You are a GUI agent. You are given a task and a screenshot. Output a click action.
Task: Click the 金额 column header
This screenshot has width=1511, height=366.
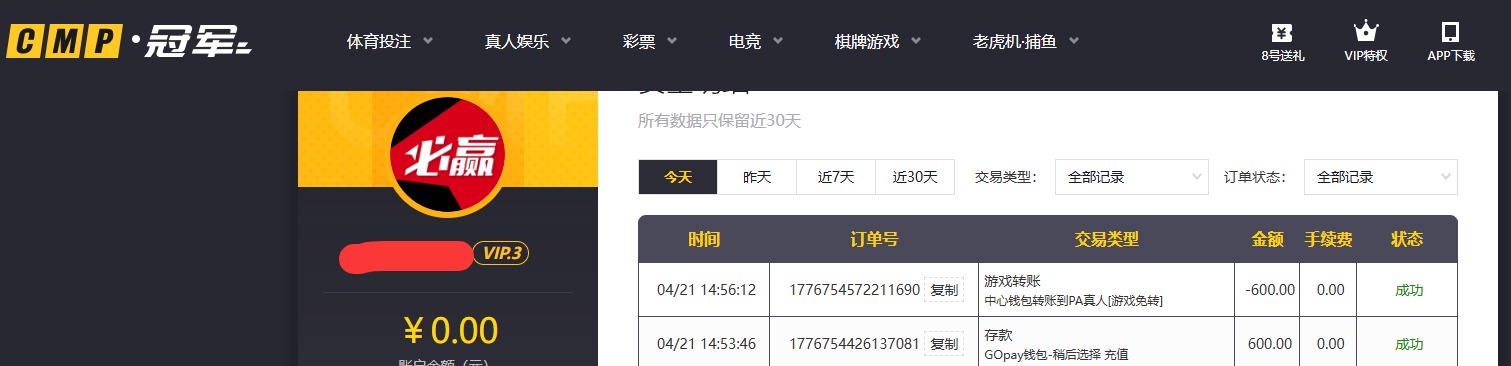1268,240
